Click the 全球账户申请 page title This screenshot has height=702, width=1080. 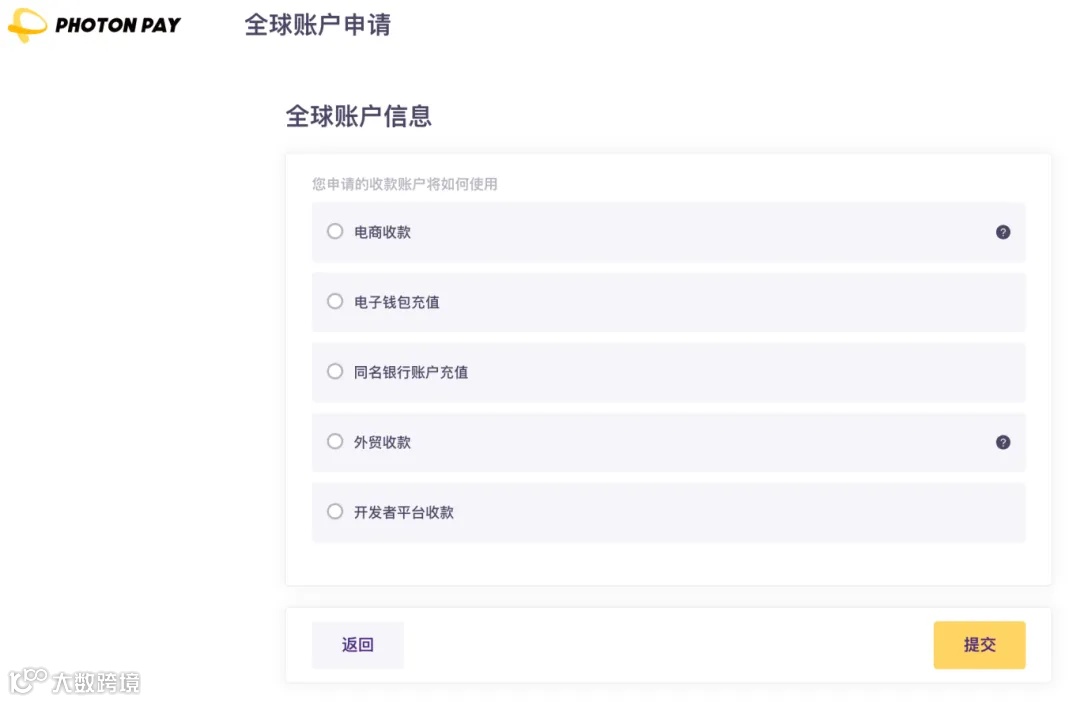(x=317, y=26)
